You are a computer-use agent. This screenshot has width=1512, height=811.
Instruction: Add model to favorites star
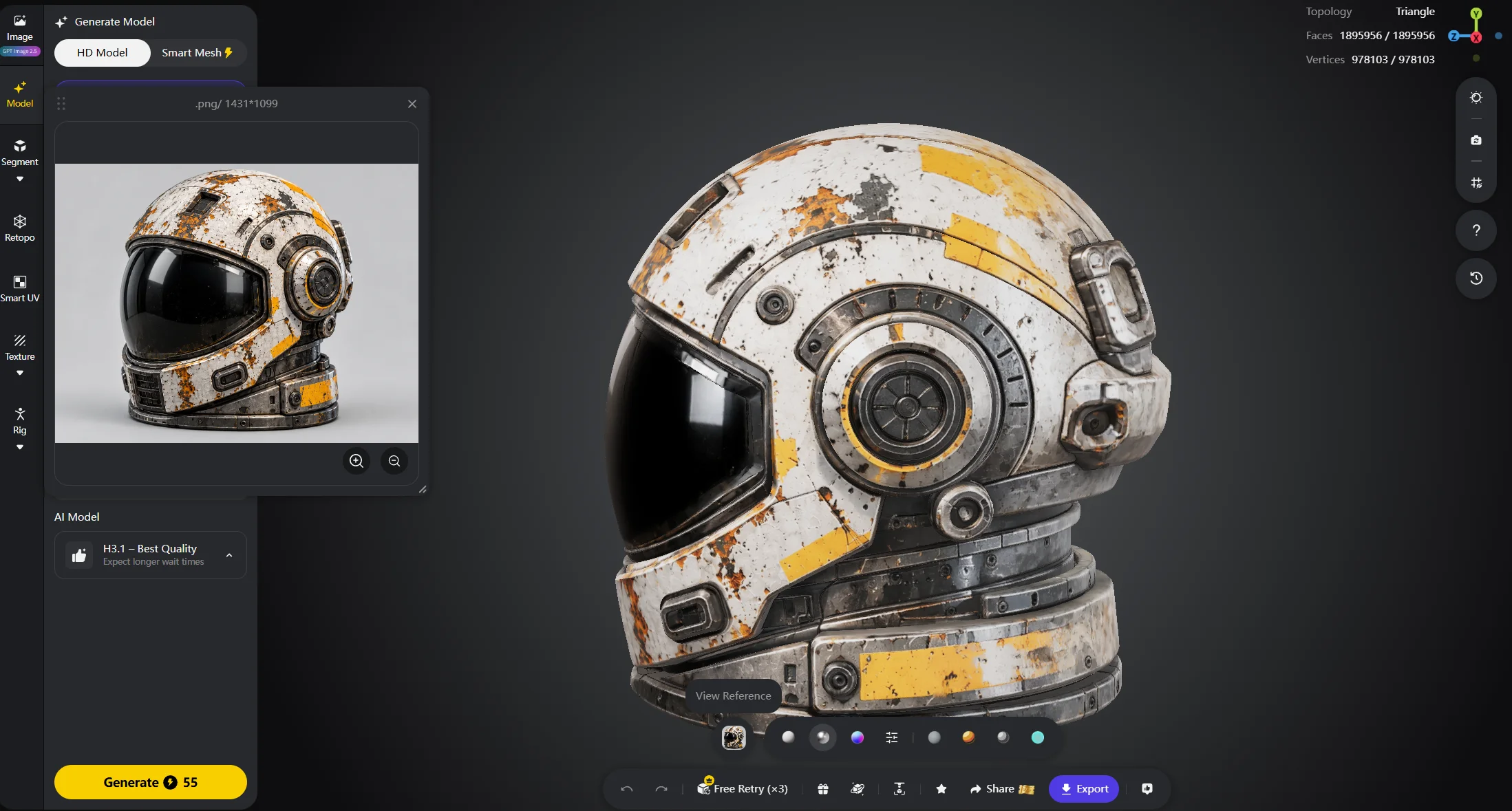pyautogui.click(x=941, y=789)
